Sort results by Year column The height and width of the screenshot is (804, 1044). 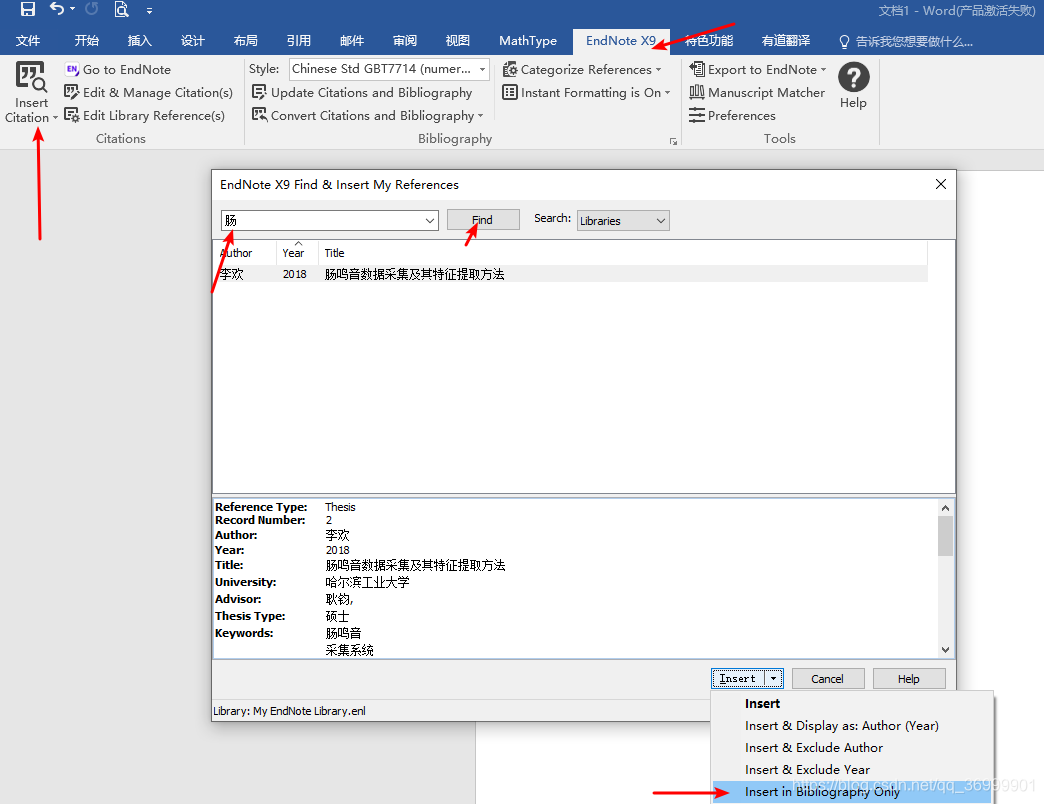[x=297, y=253]
